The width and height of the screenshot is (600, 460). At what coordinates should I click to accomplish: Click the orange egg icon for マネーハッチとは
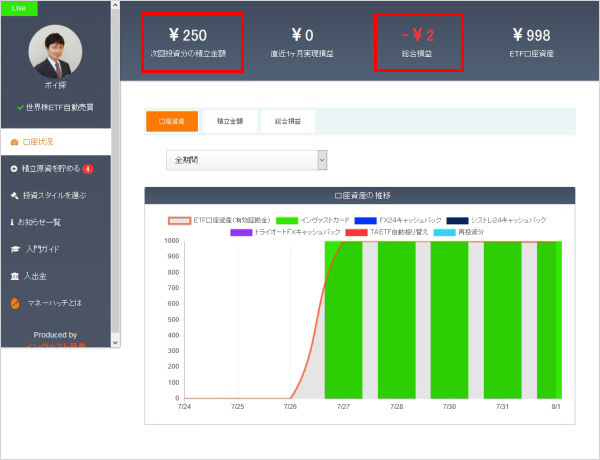click(15, 303)
